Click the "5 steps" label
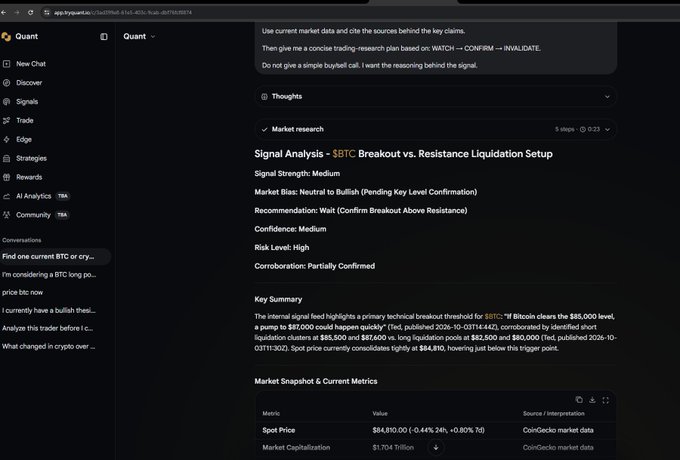680x460 pixels. click(x=564, y=129)
